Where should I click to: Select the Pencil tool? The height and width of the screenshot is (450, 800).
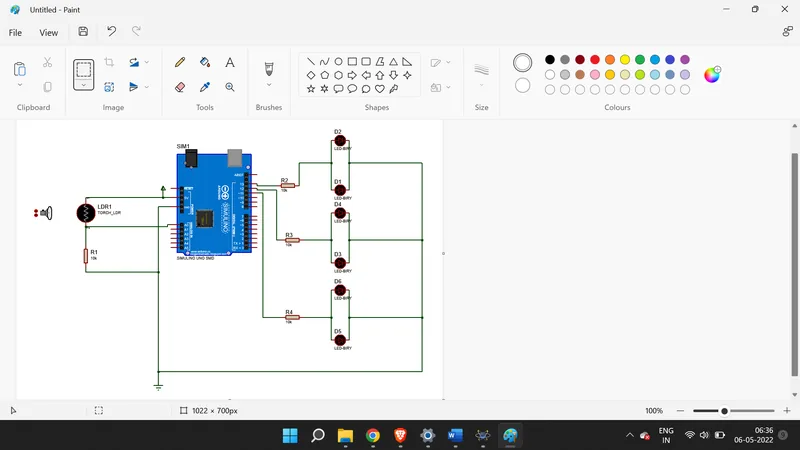pos(180,62)
